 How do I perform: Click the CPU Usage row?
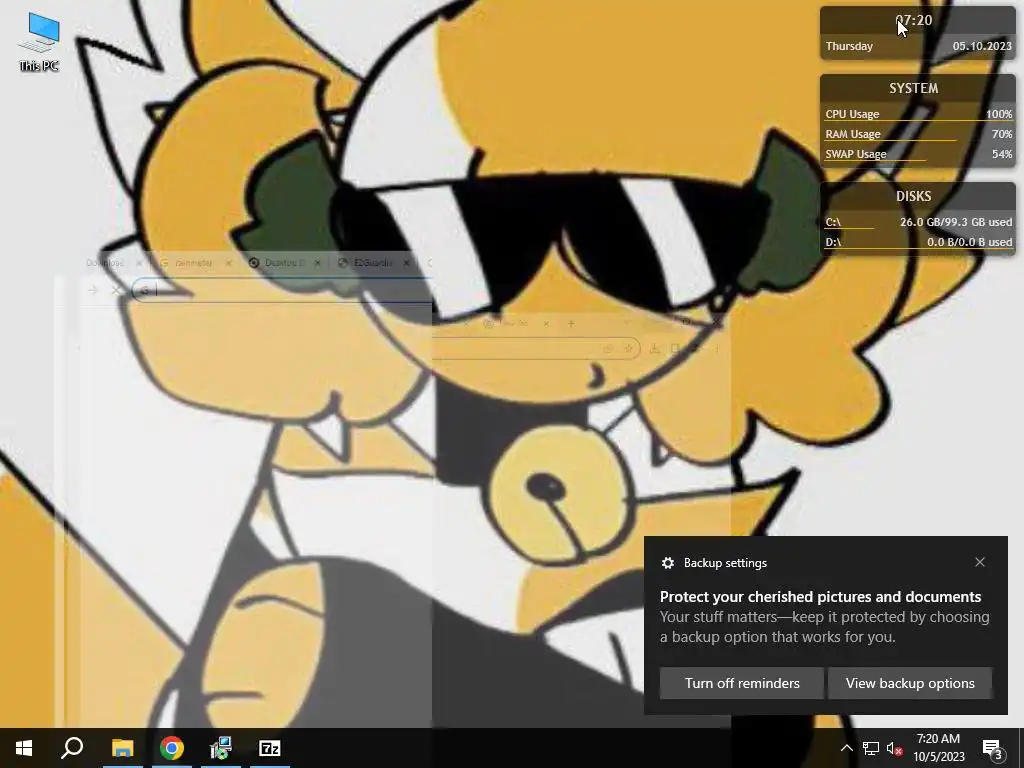point(918,114)
